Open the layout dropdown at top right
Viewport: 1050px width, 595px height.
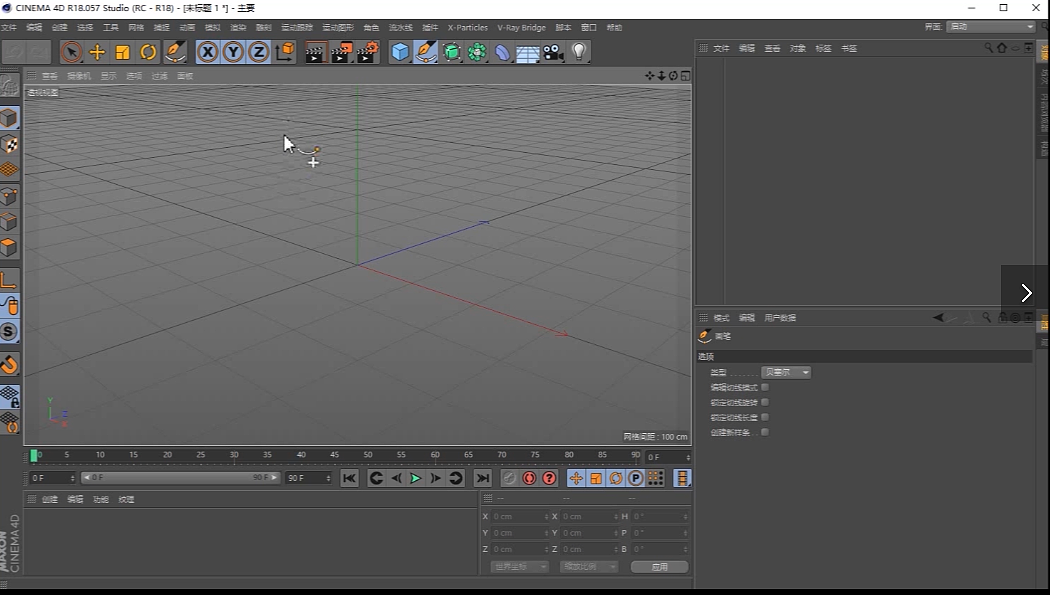point(991,27)
